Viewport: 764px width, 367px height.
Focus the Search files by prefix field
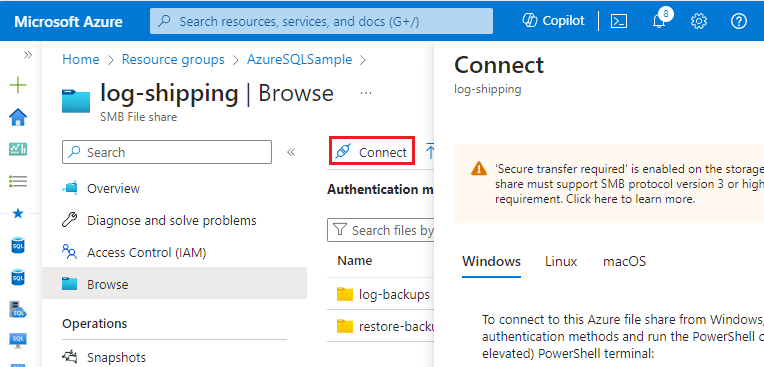tap(381, 230)
